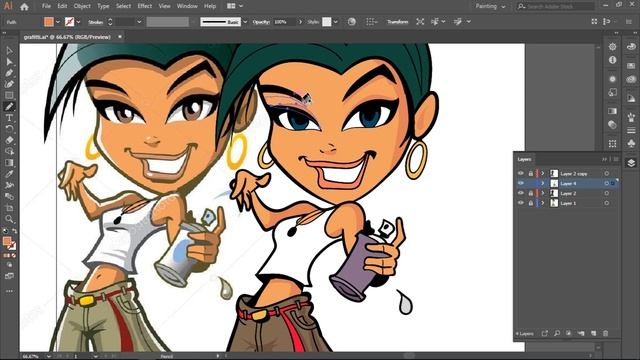Click target circle of Layer 2 copy
This screenshot has width=640, height=360.
(607, 173)
